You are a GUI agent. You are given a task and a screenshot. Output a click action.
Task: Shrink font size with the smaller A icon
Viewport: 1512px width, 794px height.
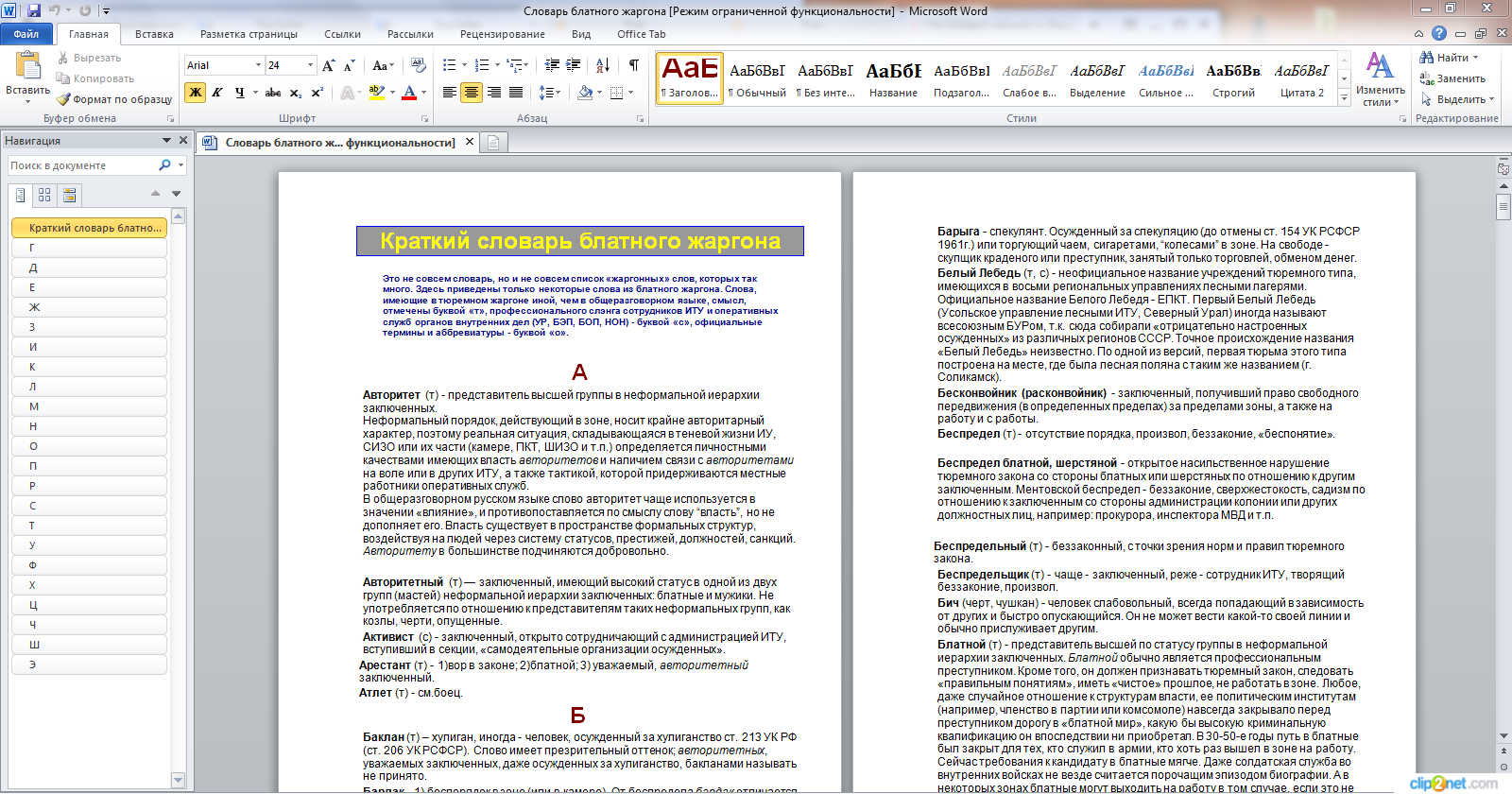[x=349, y=65]
